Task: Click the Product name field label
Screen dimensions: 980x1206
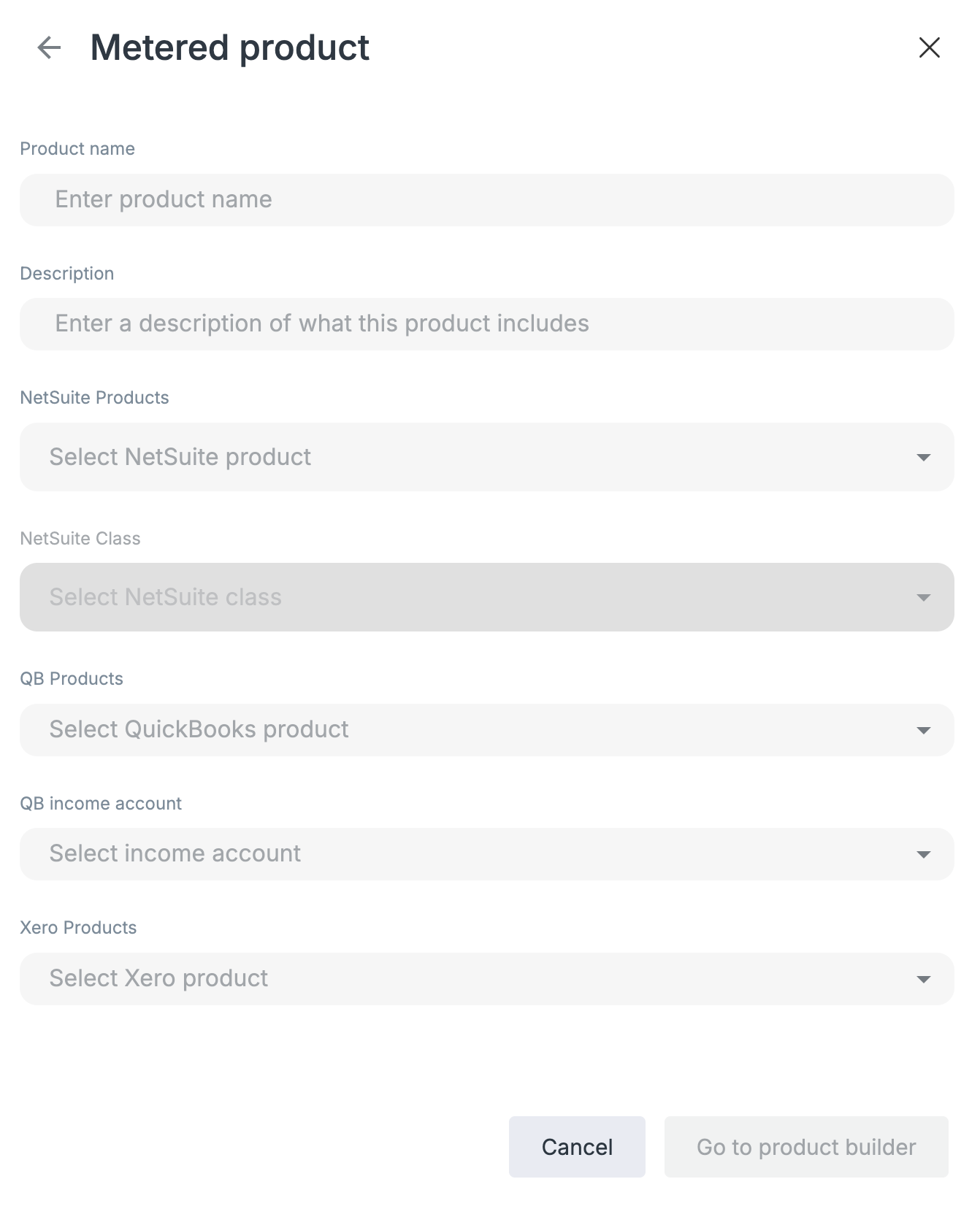Action: (x=77, y=149)
